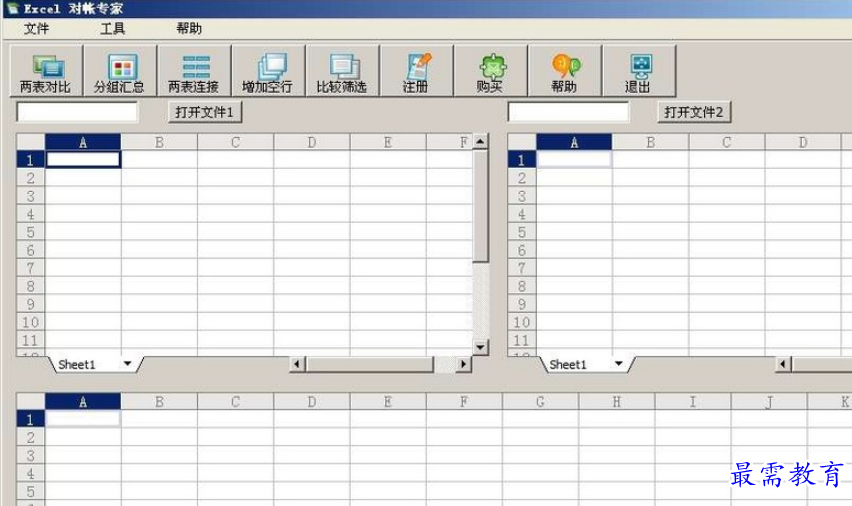Select the 两表连接 join tables icon
Image resolution: width=852 pixels, height=506 pixels.
194,72
